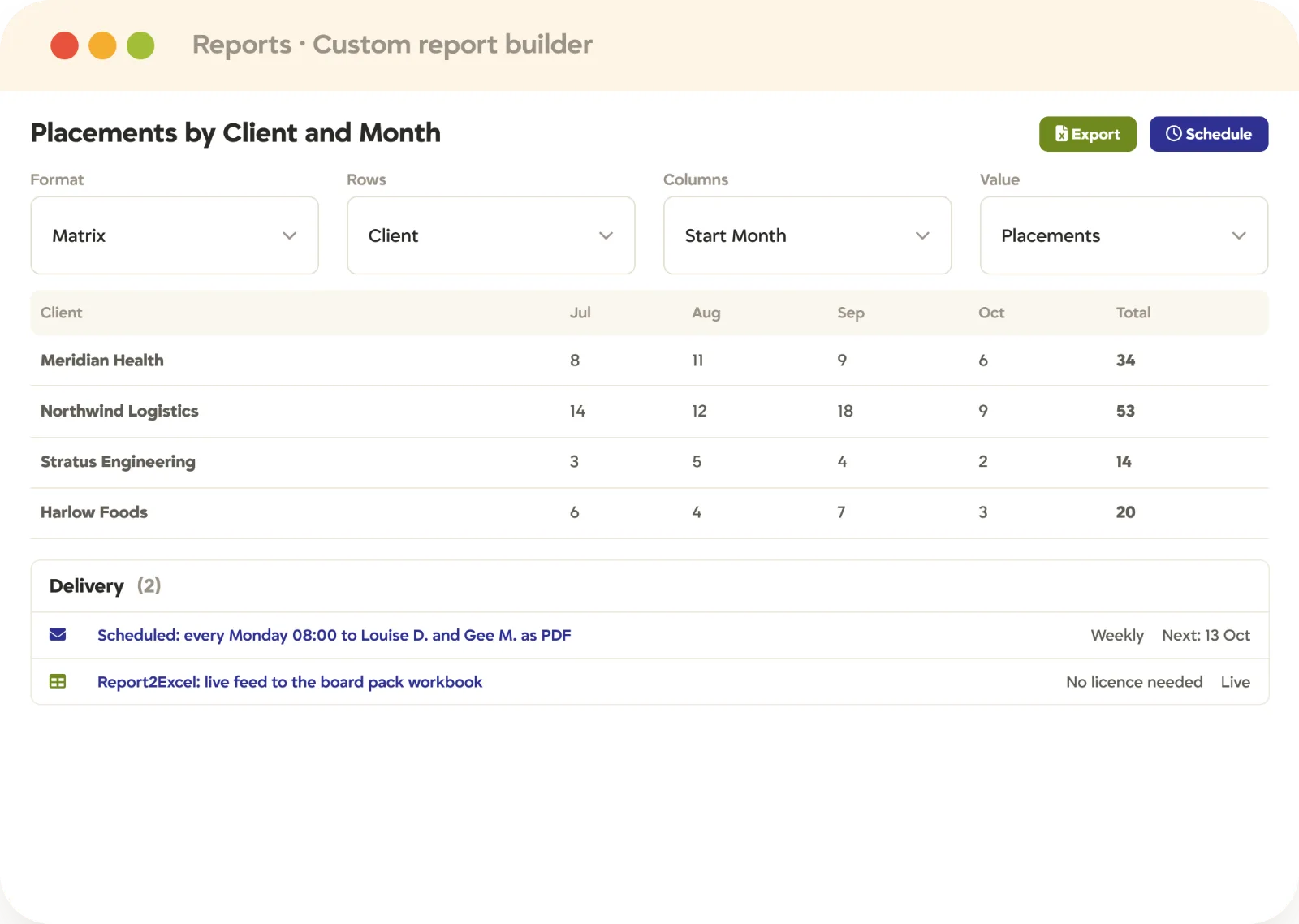Click Northwind Logistics total value 53
This screenshot has height=924, width=1299.
coord(1125,411)
